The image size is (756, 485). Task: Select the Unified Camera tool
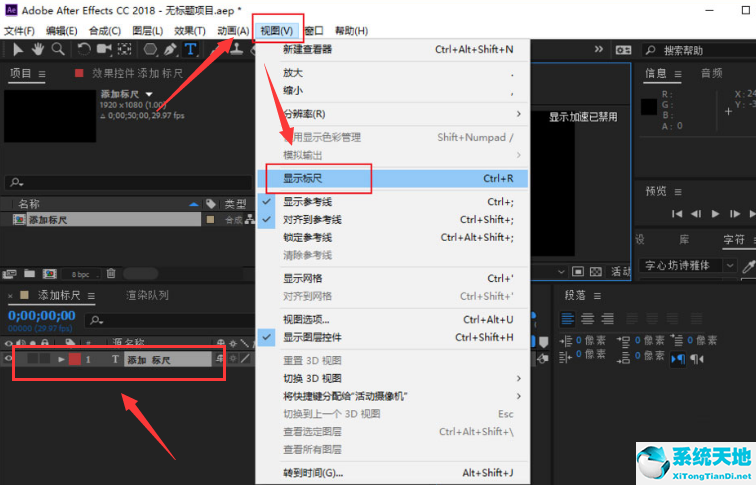click(104, 49)
